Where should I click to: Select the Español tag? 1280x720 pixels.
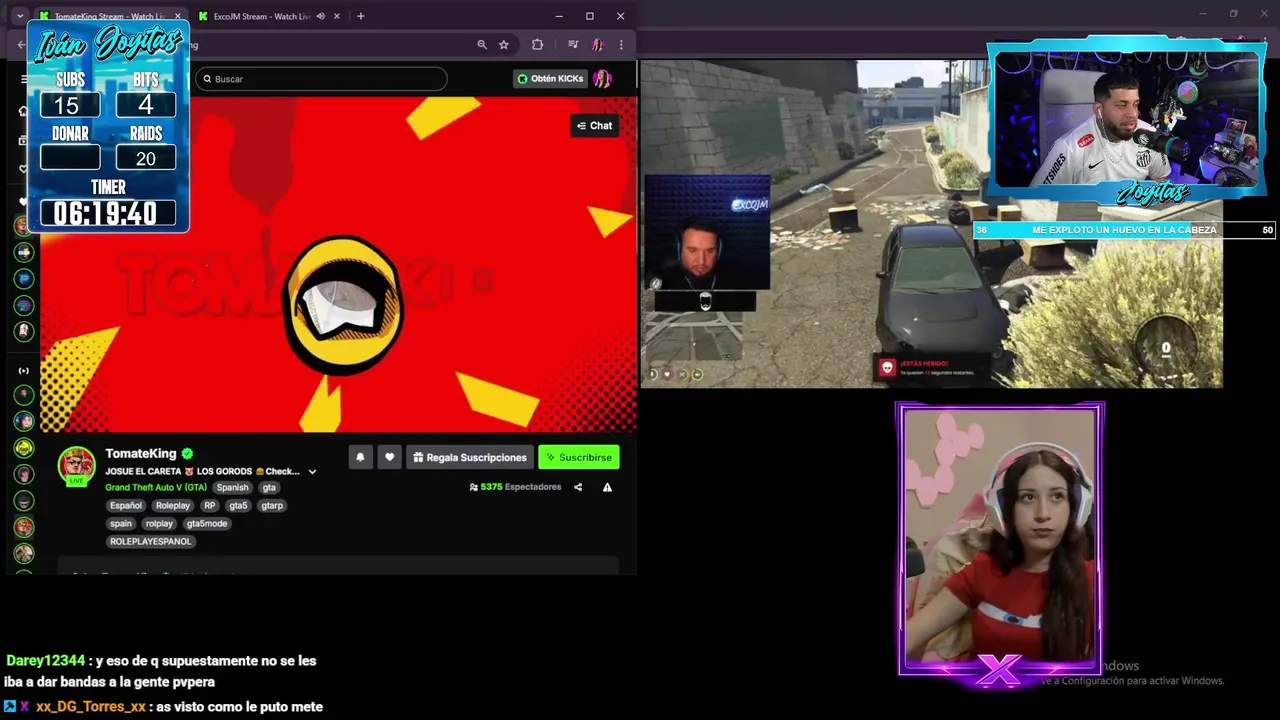point(126,506)
